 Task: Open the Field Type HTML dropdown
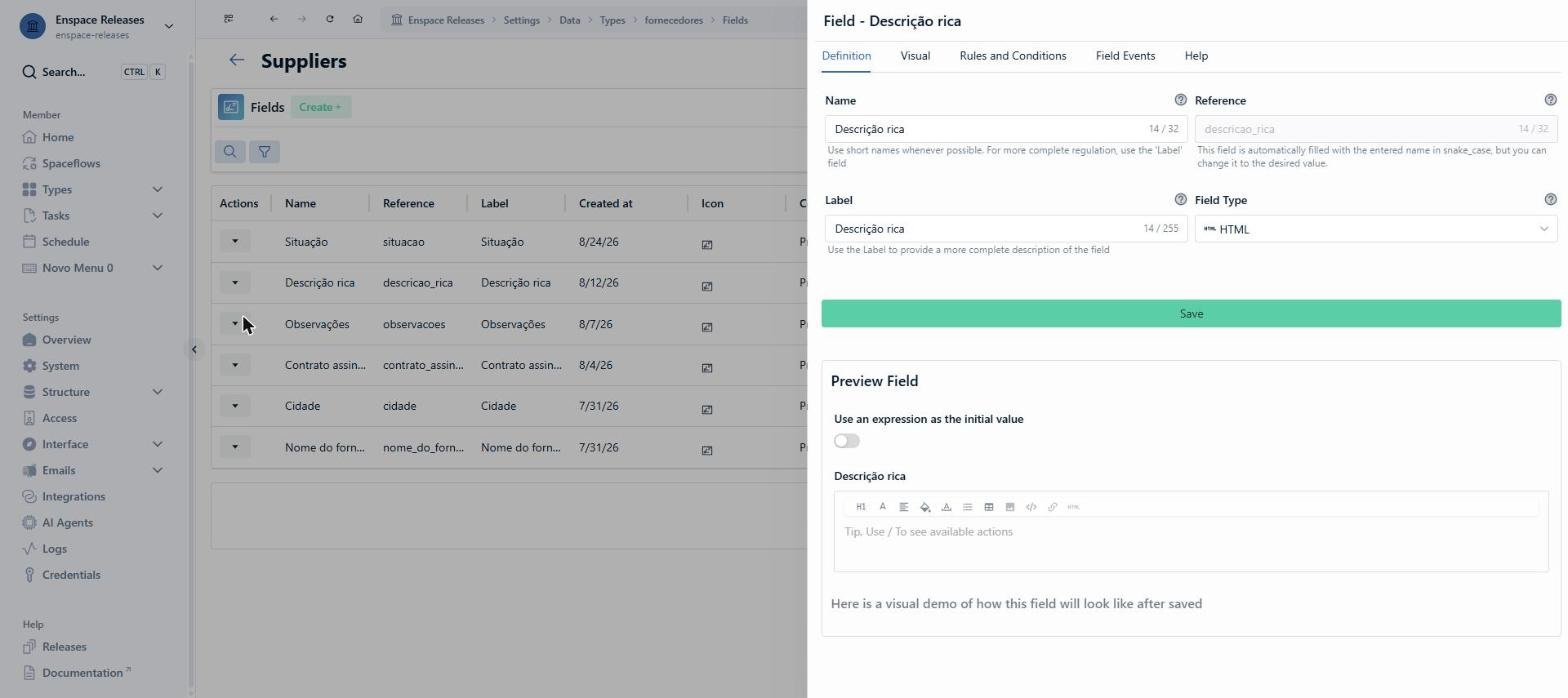[1376, 229]
